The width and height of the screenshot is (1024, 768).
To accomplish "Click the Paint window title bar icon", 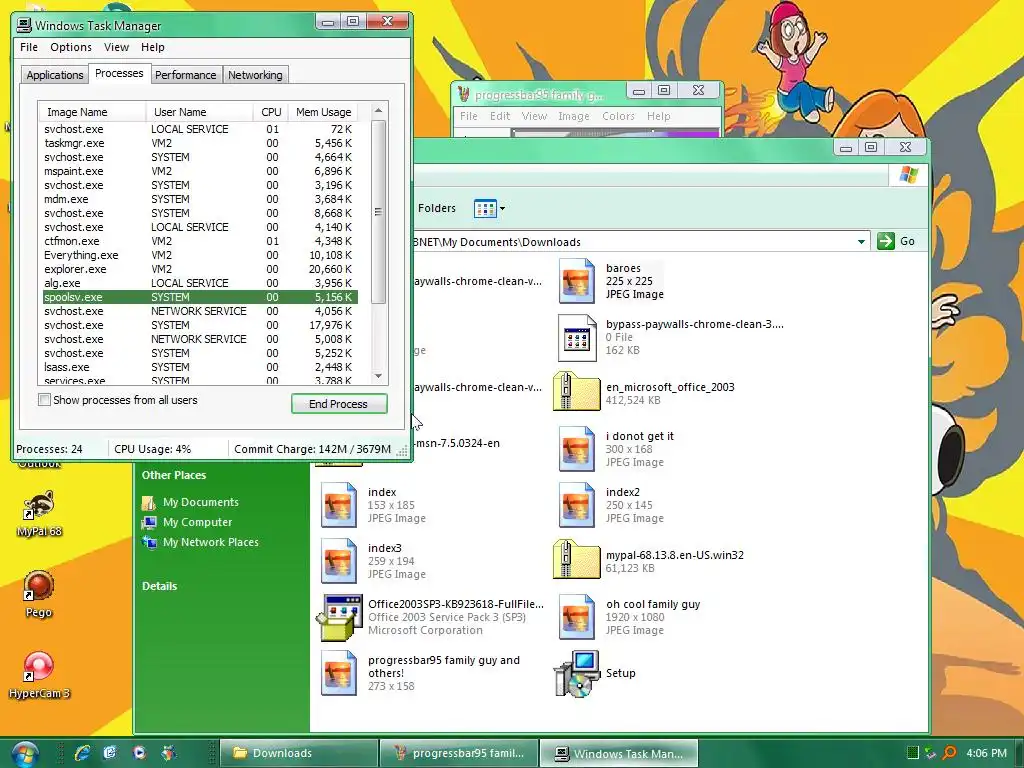I will (x=464, y=95).
